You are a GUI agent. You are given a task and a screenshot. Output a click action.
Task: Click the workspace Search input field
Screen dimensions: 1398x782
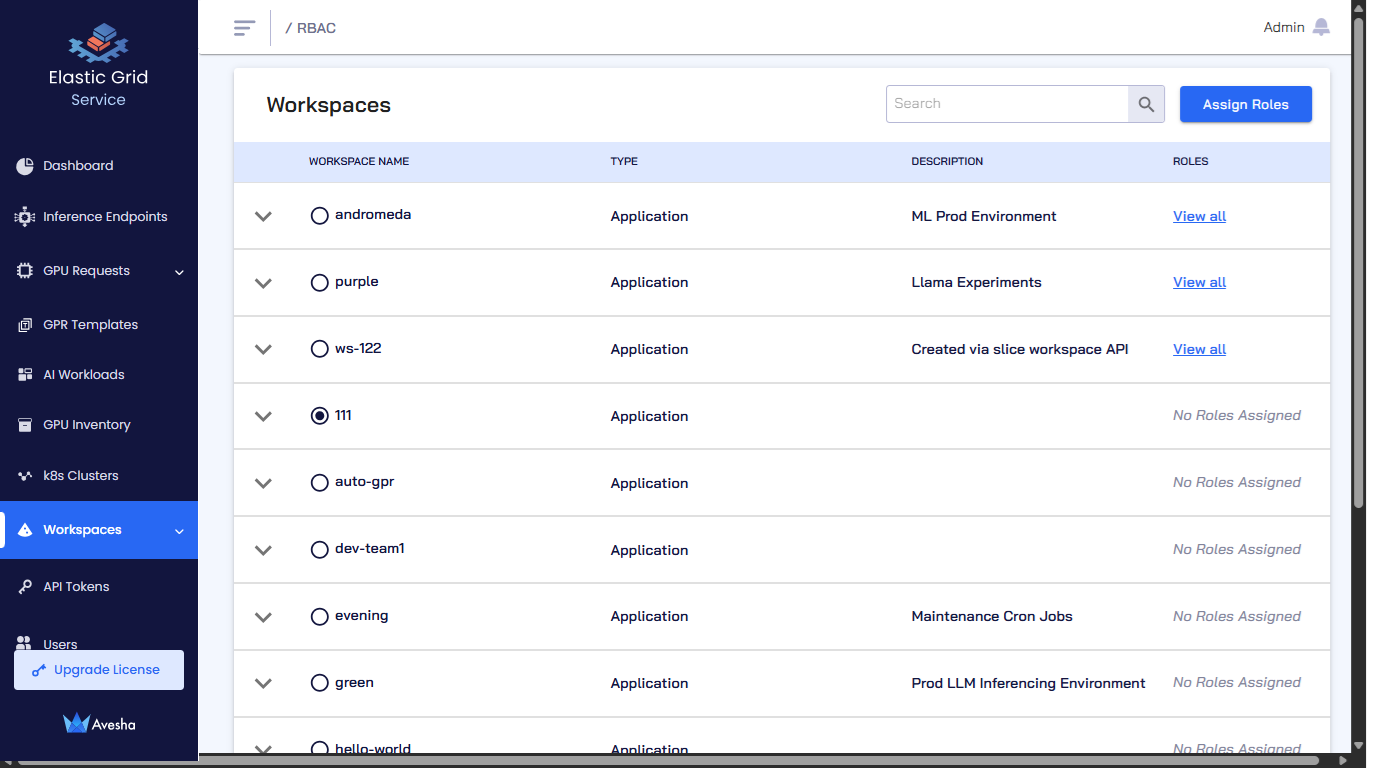[x=1007, y=104]
